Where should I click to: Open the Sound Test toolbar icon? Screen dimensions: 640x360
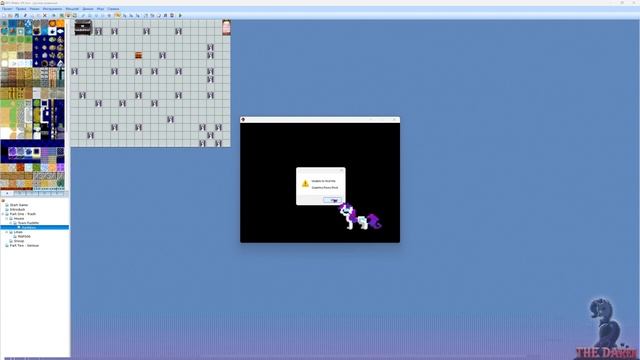tap(165, 16)
